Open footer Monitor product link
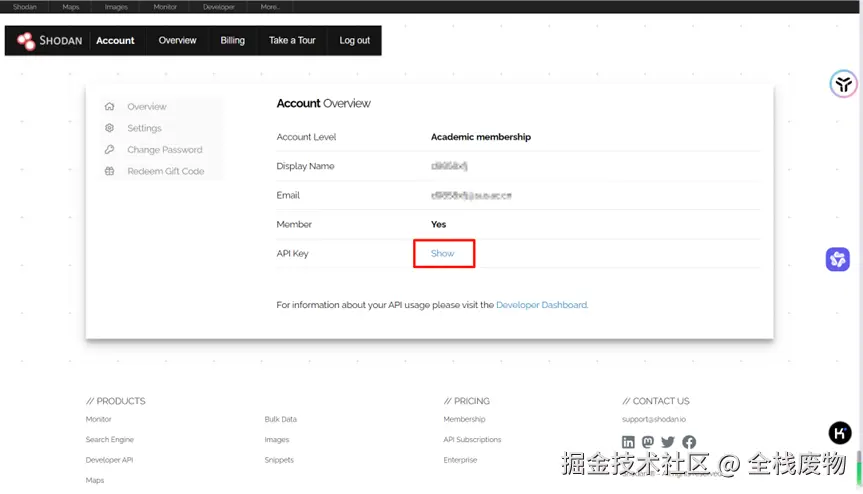 coord(99,419)
